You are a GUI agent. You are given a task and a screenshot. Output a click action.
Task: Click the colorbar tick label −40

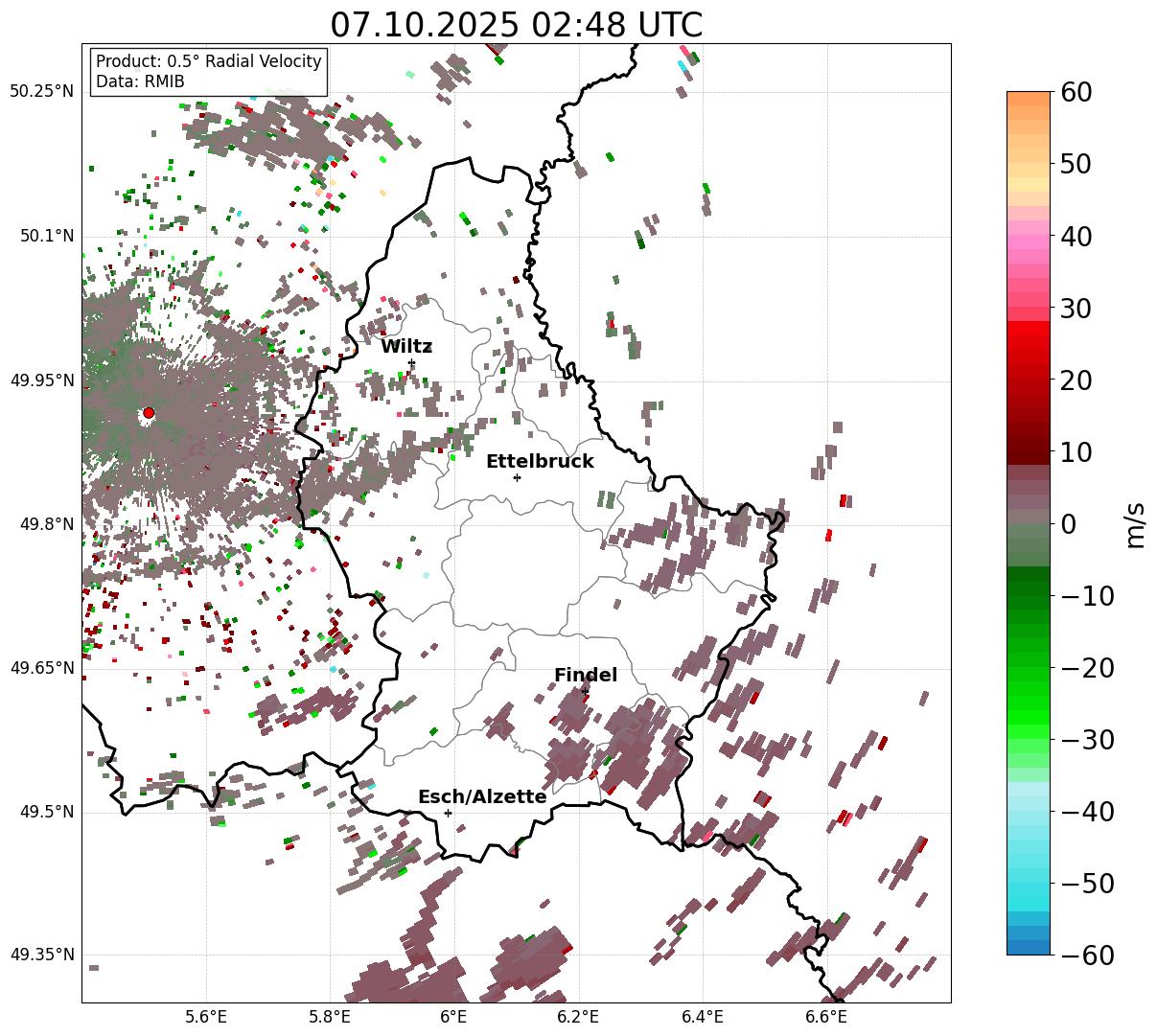(x=1087, y=812)
